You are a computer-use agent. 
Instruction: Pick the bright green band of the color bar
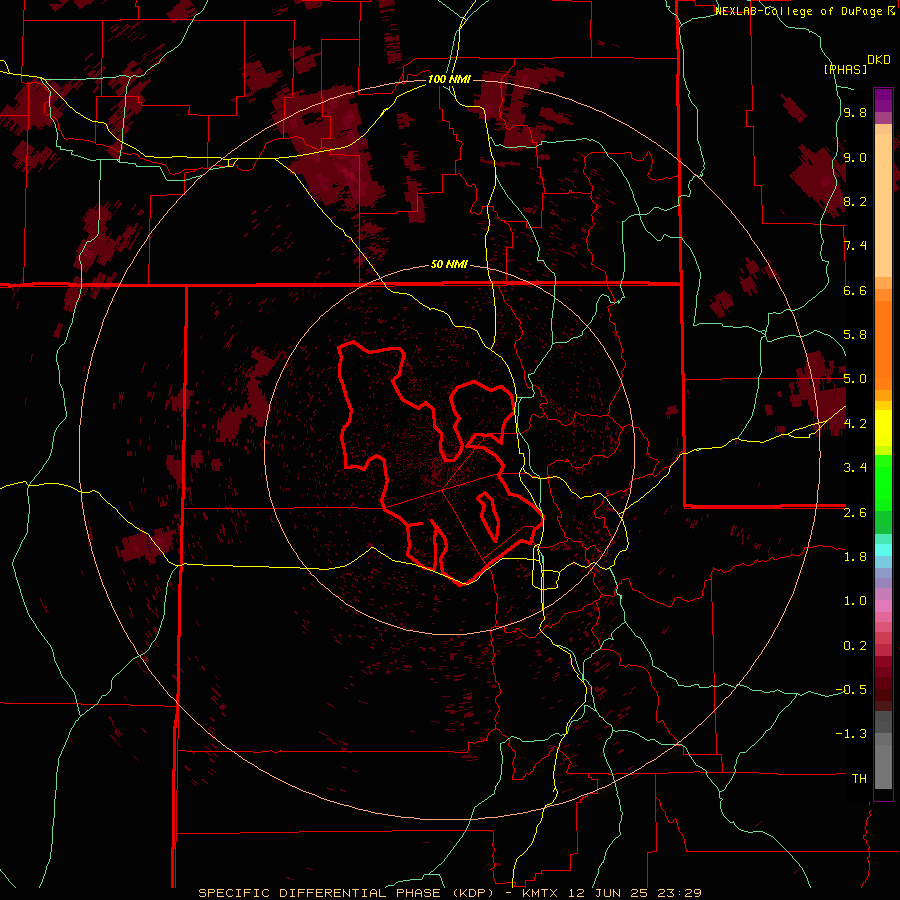tap(883, 482)
